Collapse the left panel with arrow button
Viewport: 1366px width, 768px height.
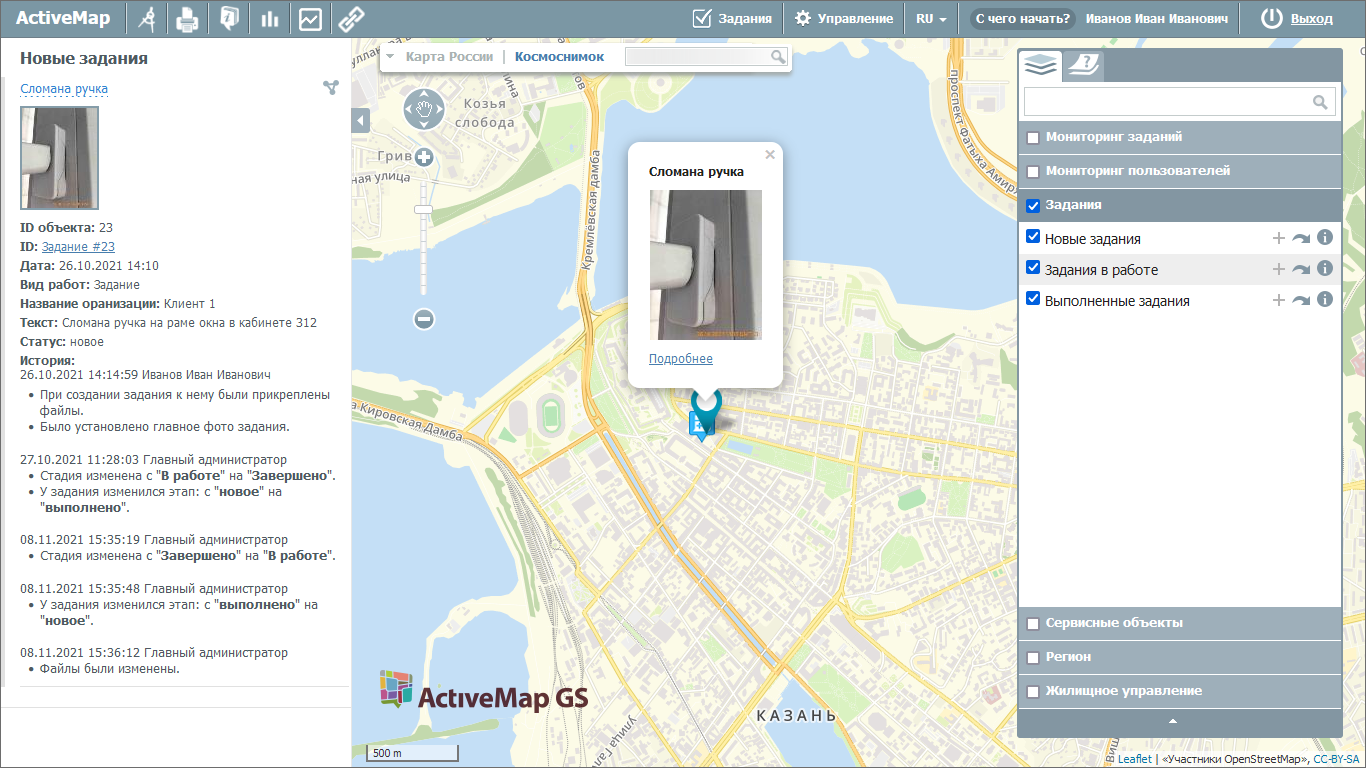361,121
